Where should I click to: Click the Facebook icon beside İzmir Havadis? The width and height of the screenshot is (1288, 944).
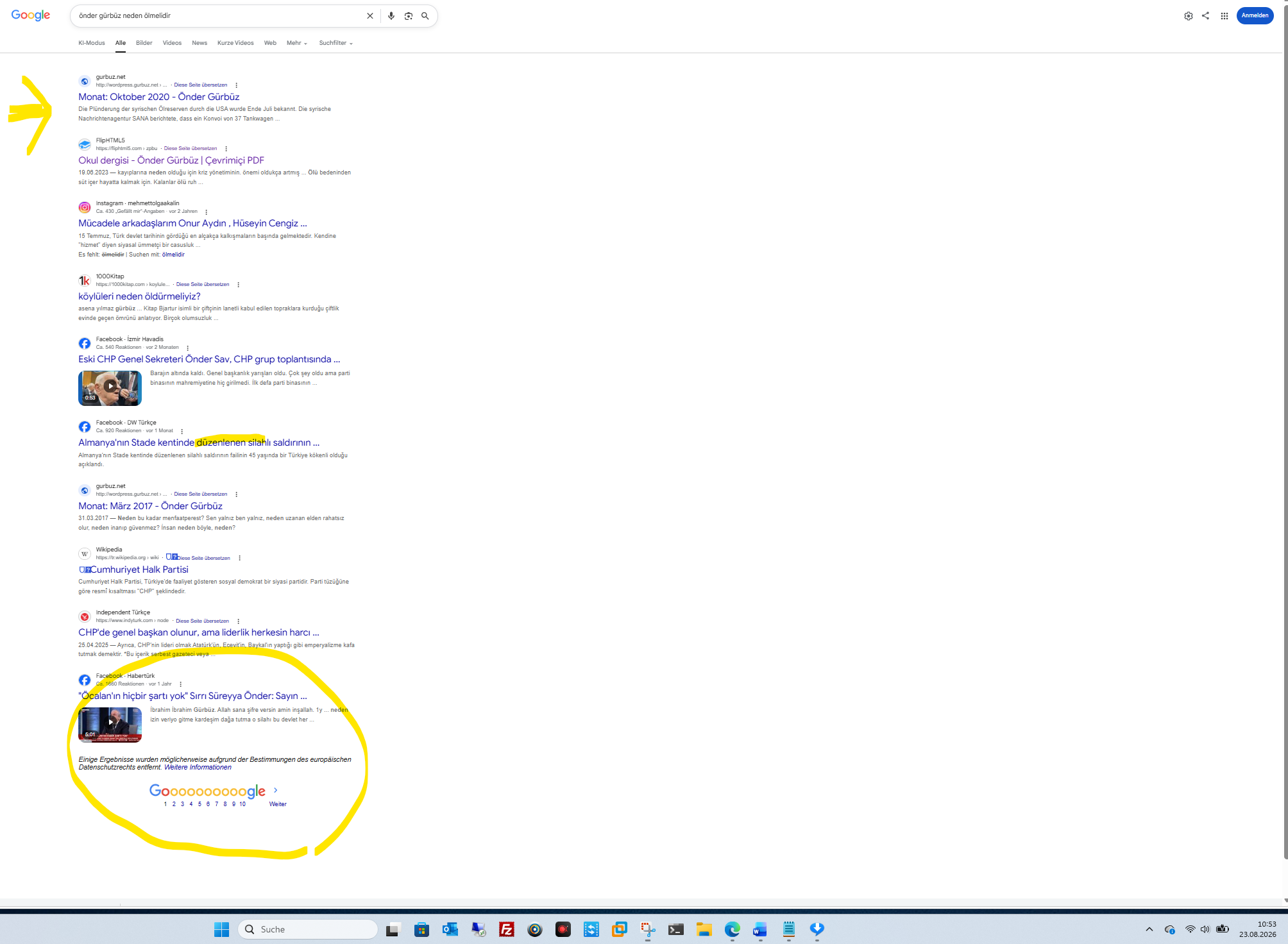(85, 344)
